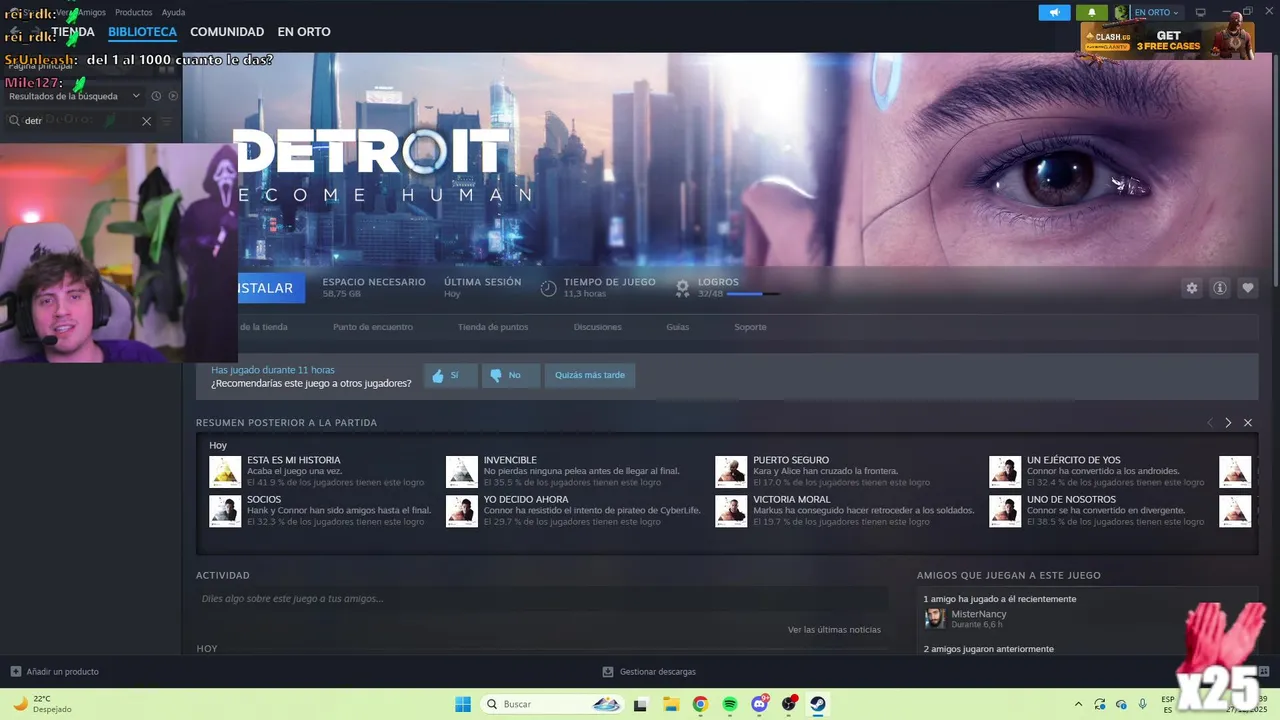
Task: Open VICTORIA MORAL achievement icon
Action: pyautogui.click(x=731, y=511)
